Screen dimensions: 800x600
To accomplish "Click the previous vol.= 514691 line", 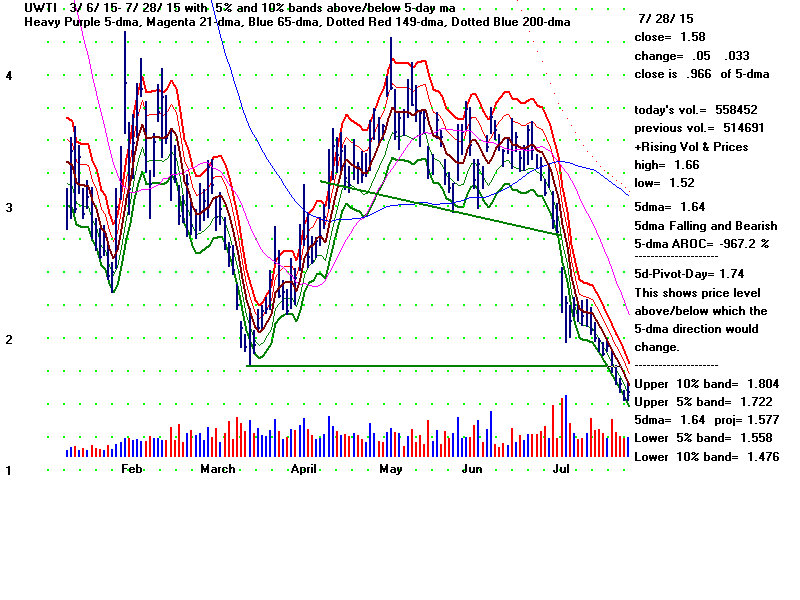I will click(699, 128).
